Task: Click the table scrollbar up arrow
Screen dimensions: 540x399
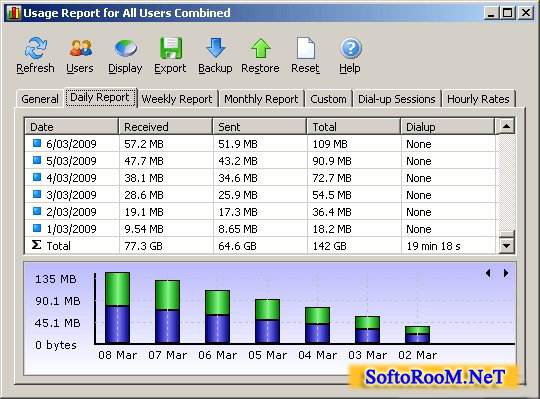Action: [x=506, y=126]
